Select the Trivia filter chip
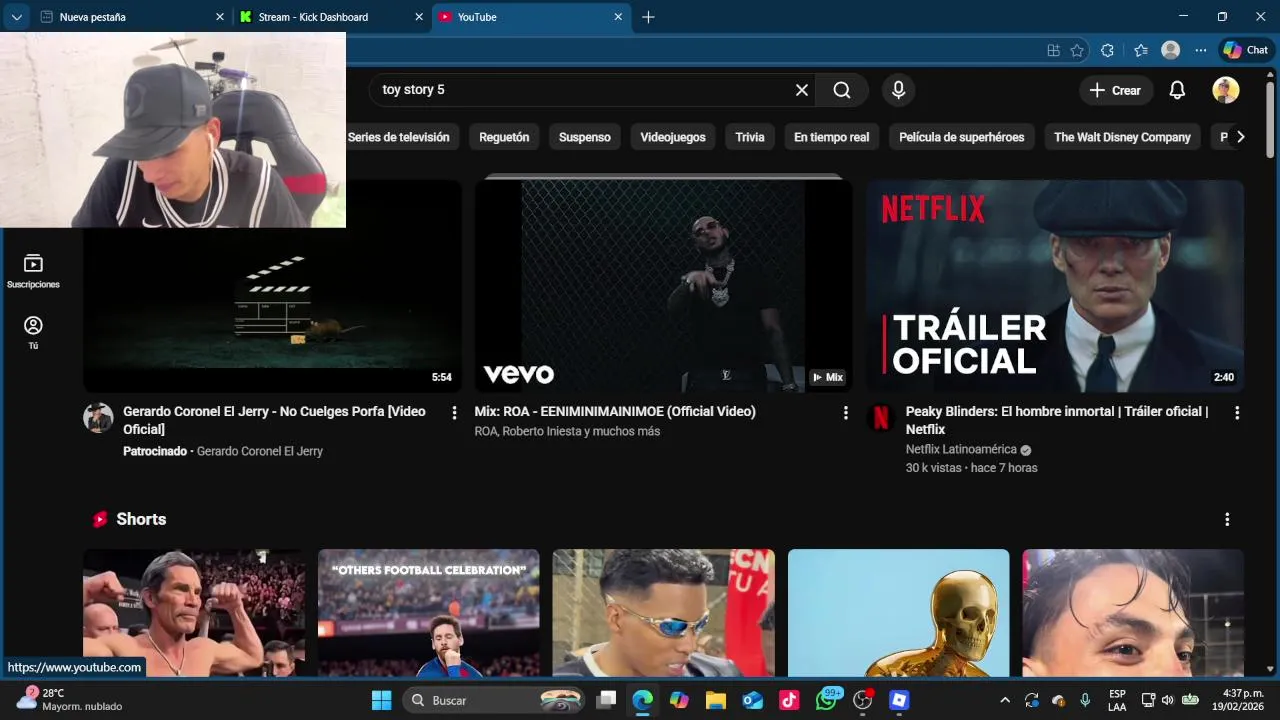 [750, 137]
